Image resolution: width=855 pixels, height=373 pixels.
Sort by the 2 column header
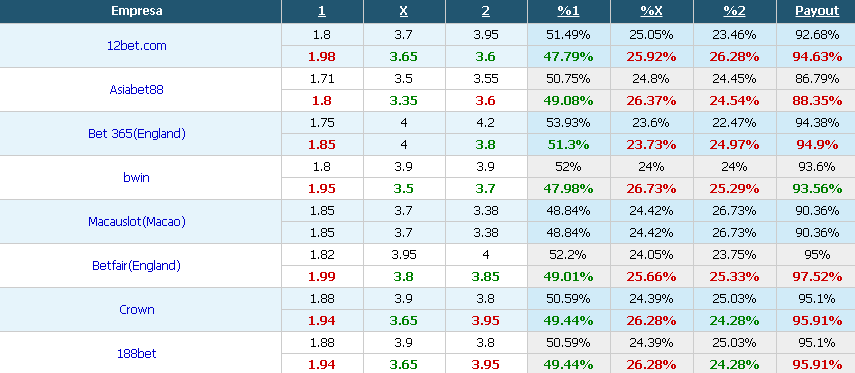pyautogui.click(x=486, y=11)
